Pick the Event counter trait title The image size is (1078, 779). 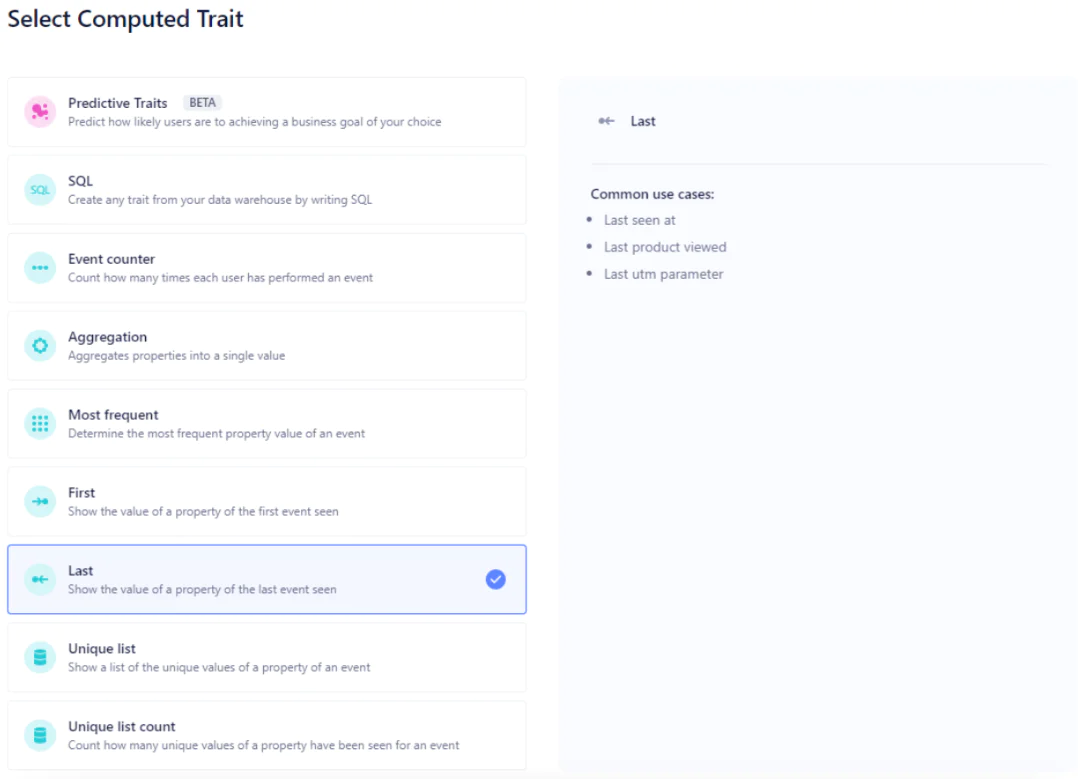[111, 259]
